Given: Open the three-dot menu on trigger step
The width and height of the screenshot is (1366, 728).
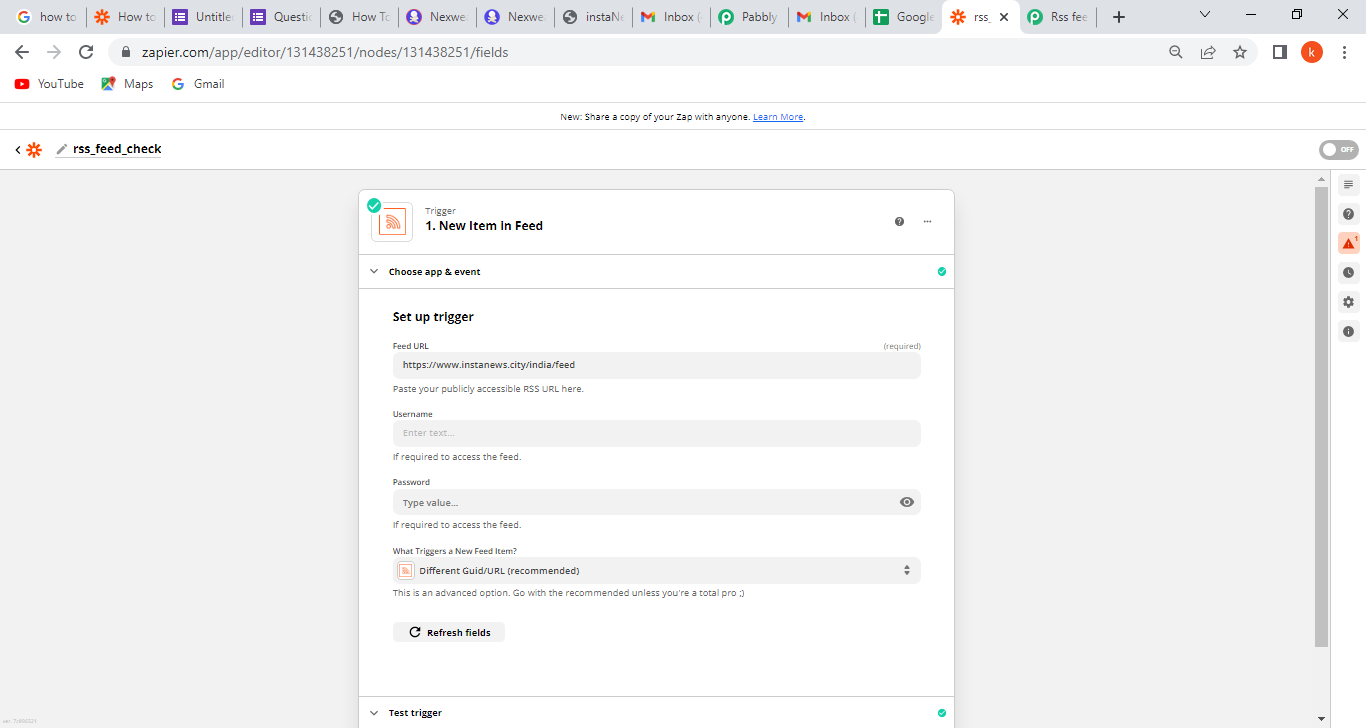Looking at the screenshot, I should 927,222.
